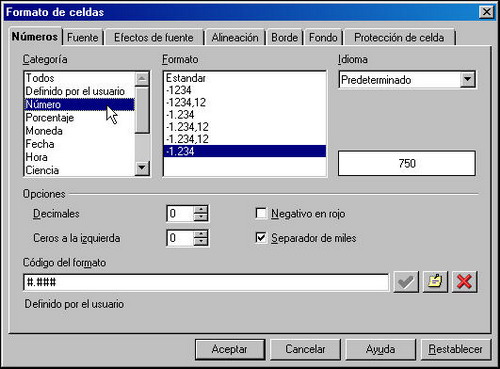
Task: Click the Categoría list scroll-up arrow
Action: 142,79
